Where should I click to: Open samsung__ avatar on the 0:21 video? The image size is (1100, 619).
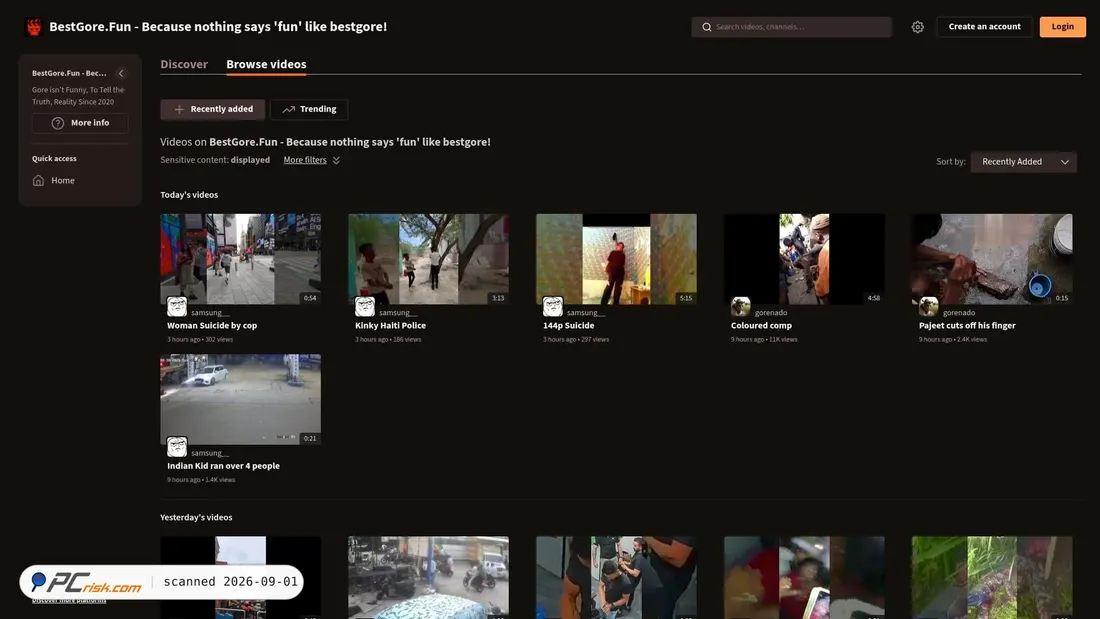[x=177, y=447]
